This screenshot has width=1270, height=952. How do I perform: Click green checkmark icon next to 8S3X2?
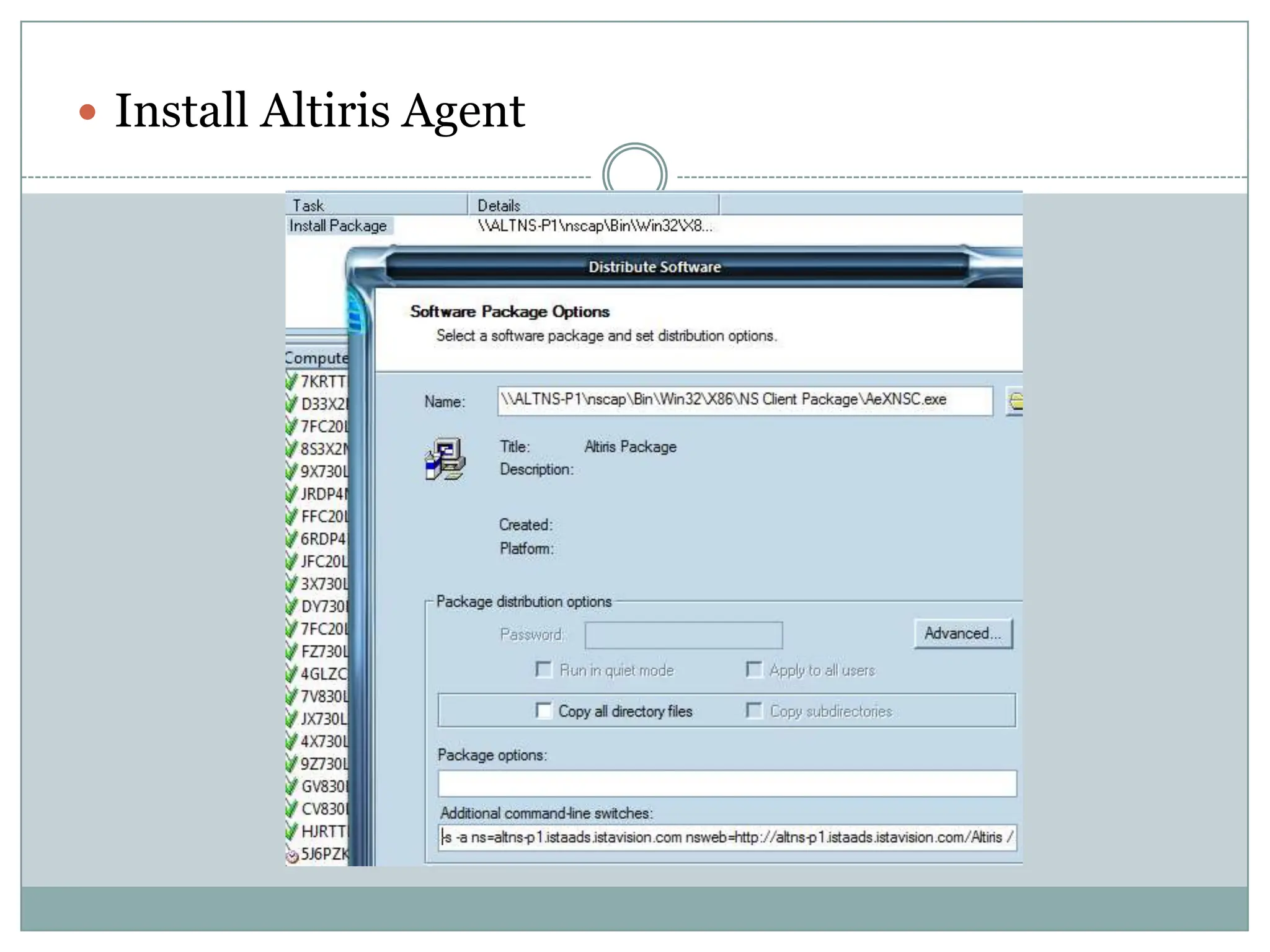[x=291, y=447]
